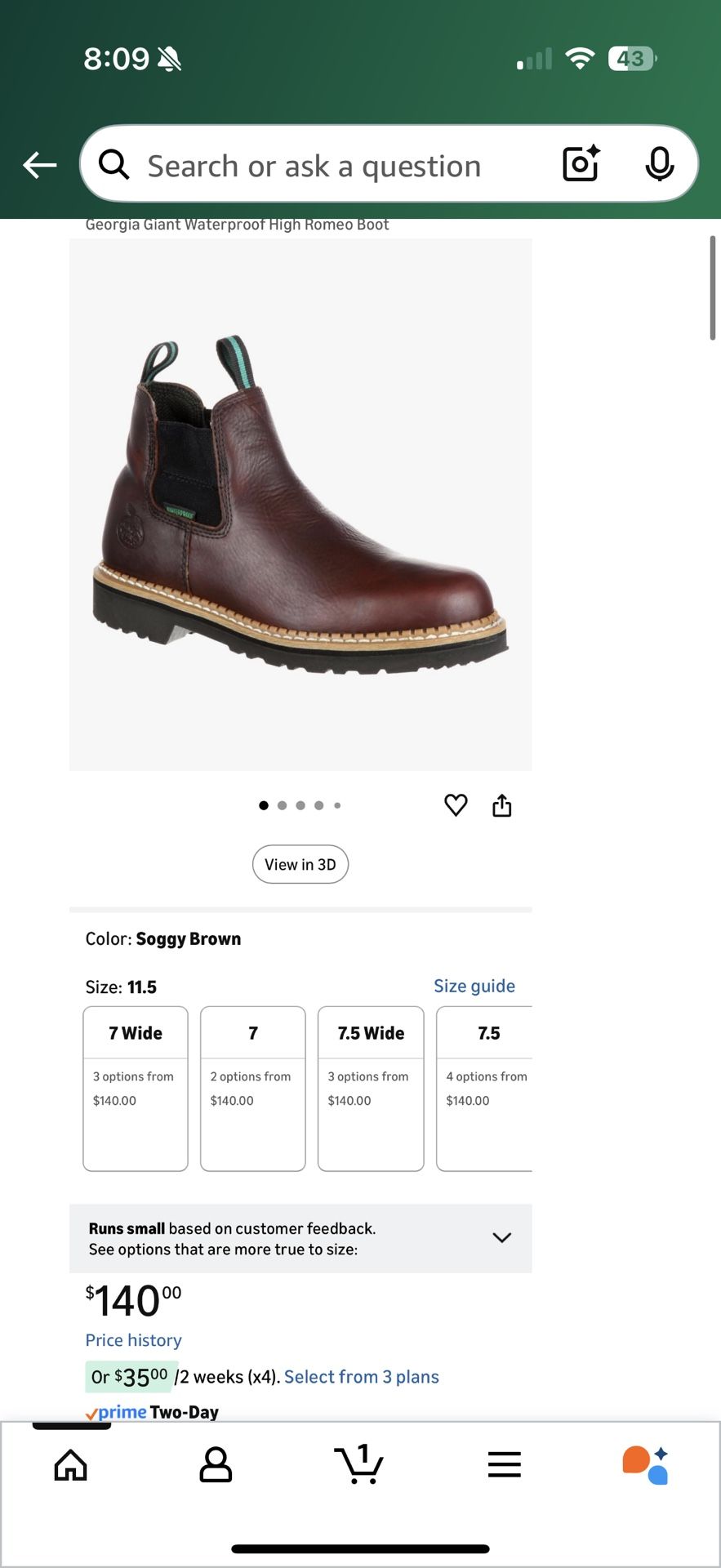Expand the Runs small feedback section

point(501,1238)
